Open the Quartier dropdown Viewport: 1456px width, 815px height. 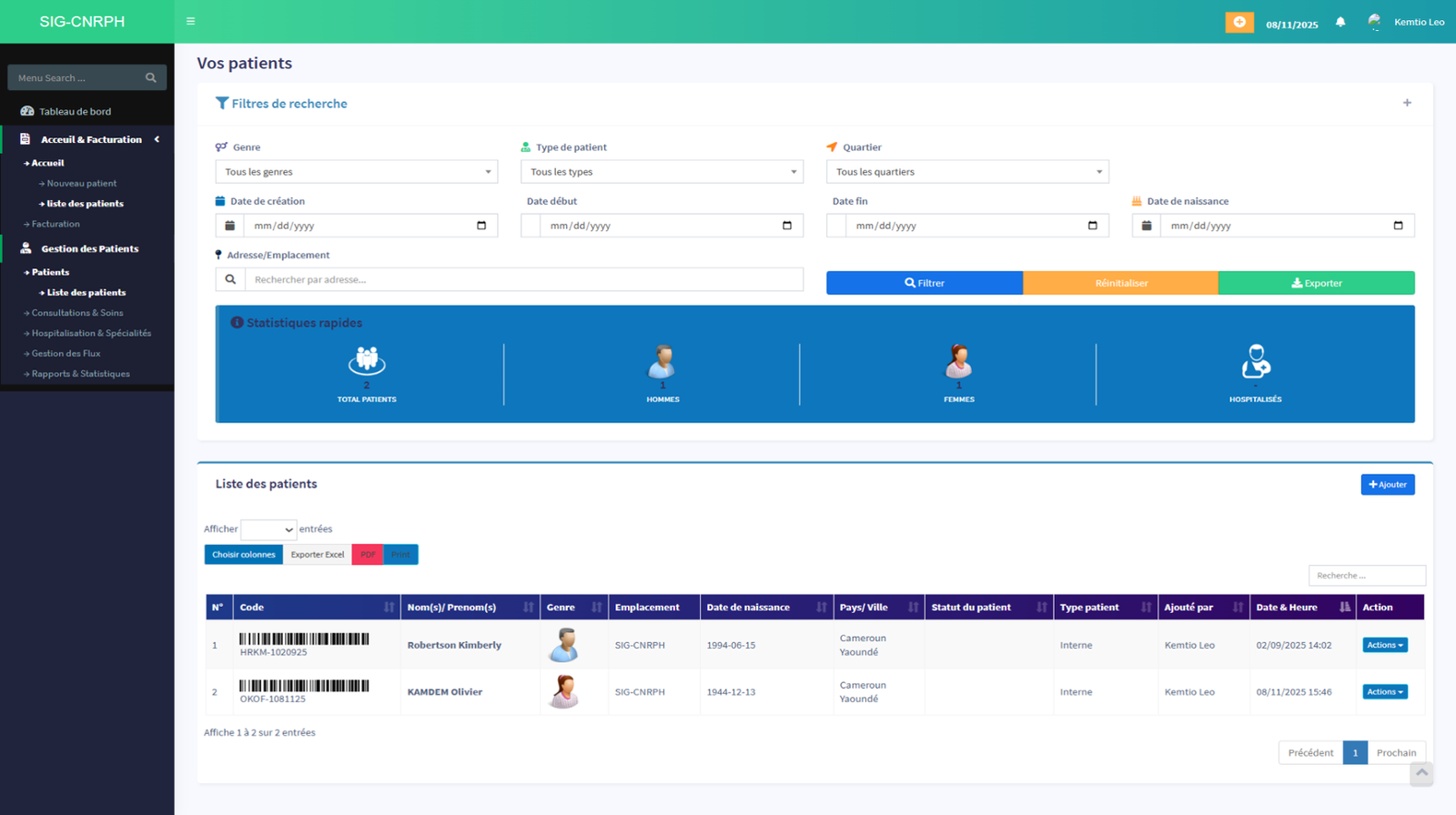click(x=967, y=172)
